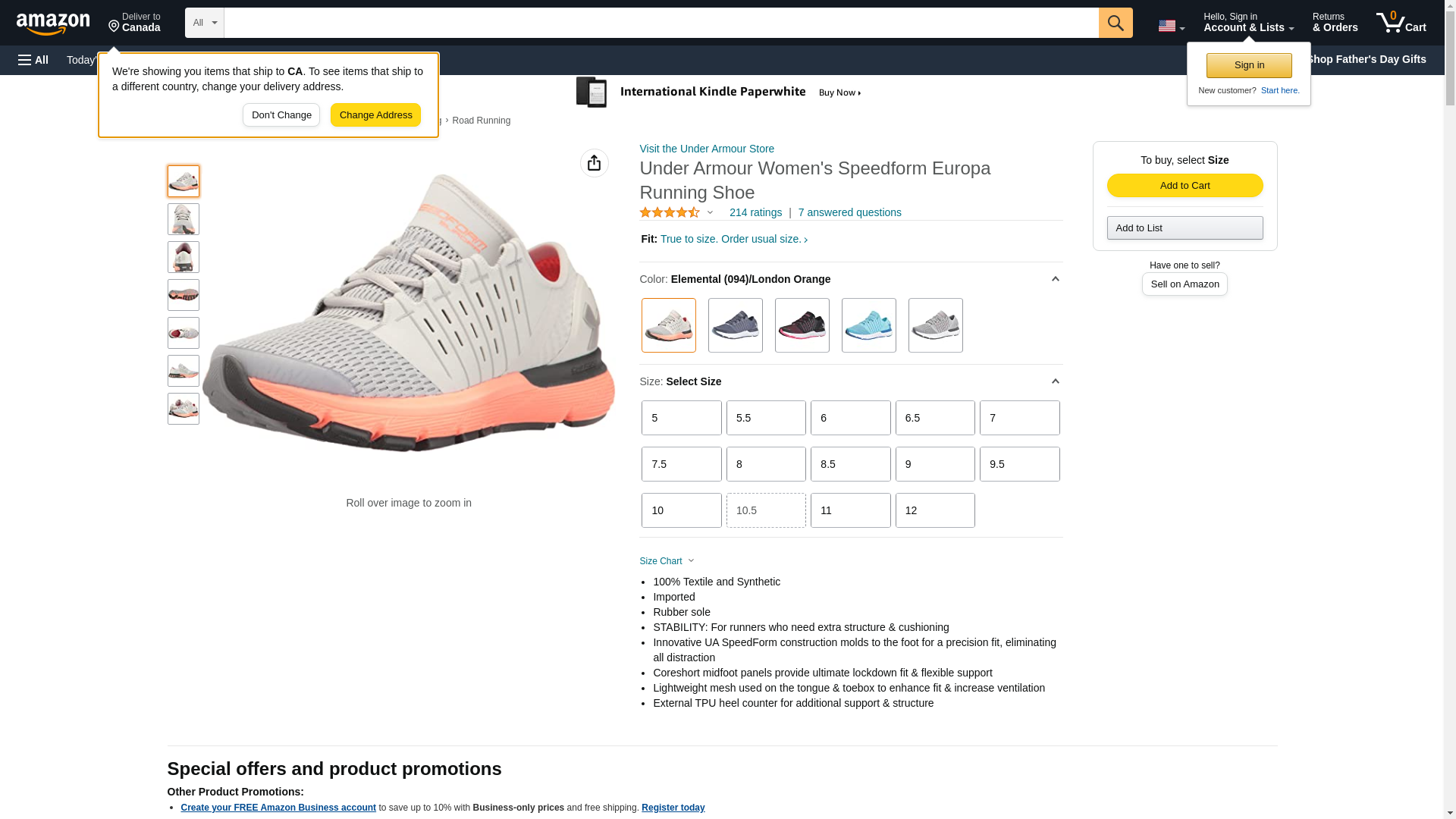Open the shopping cart
1456x819 pixels.
point(1401,23)
